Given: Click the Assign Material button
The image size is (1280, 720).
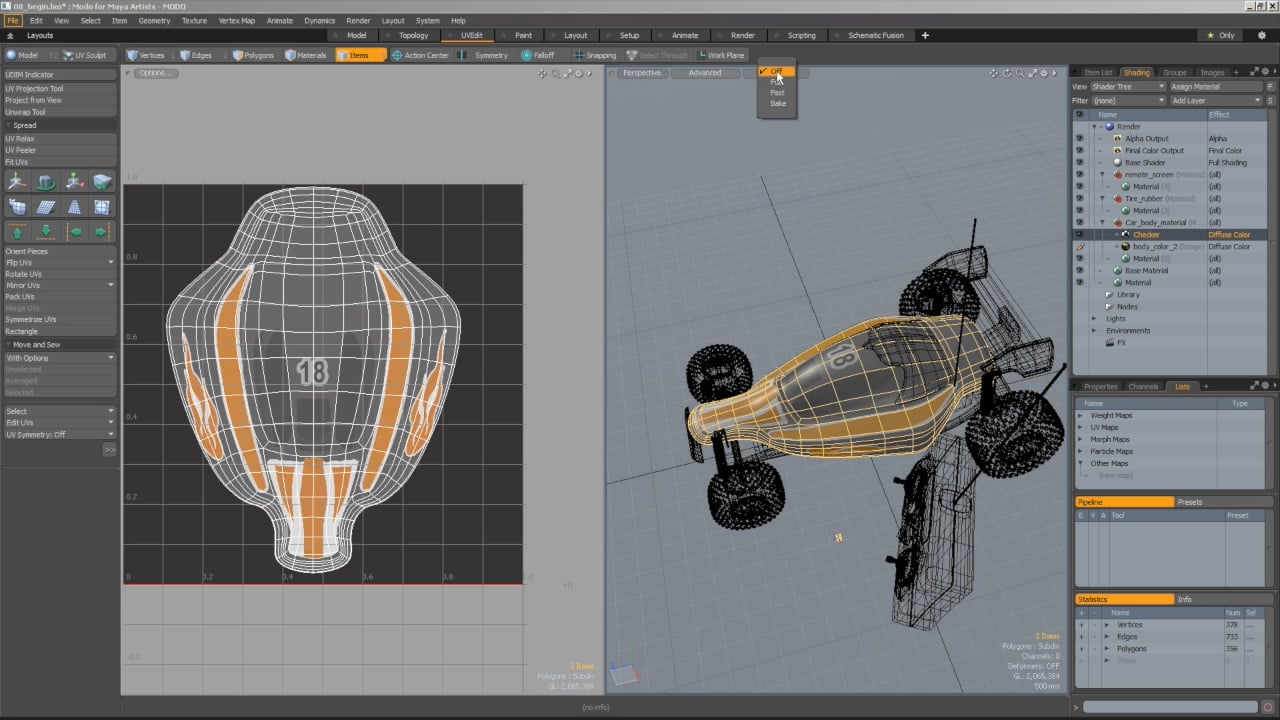Looking at the screenshot, I should [1216, 87].
